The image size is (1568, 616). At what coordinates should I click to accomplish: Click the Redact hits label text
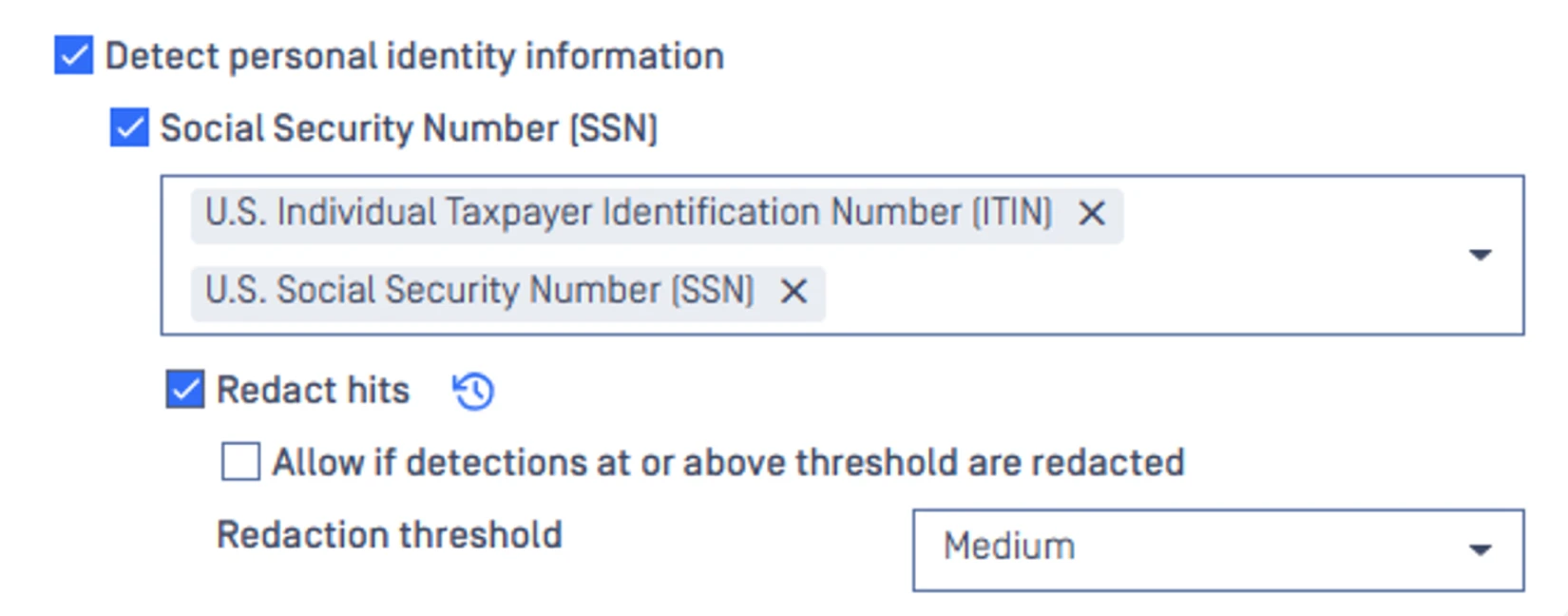click(313, 390)
